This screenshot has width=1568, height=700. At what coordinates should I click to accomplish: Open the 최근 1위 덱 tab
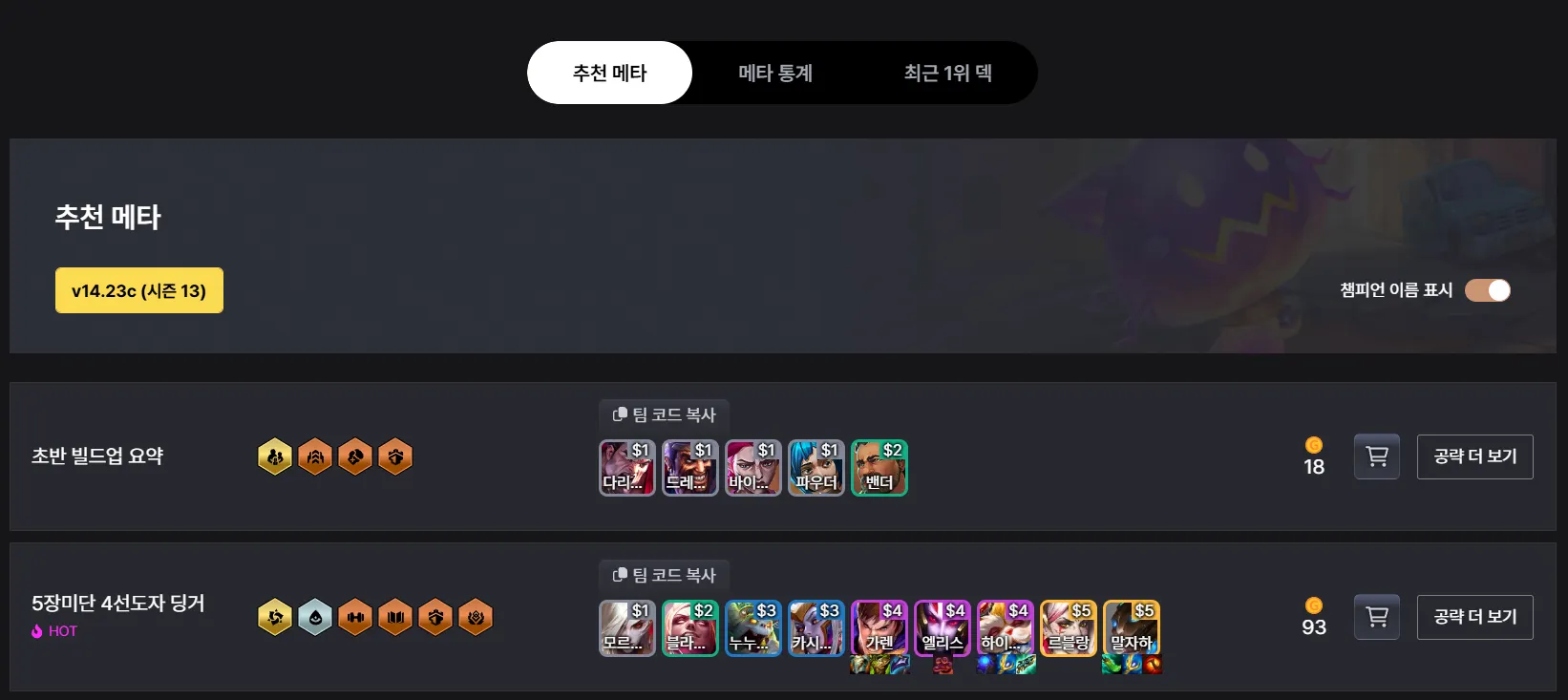point(948,73)
